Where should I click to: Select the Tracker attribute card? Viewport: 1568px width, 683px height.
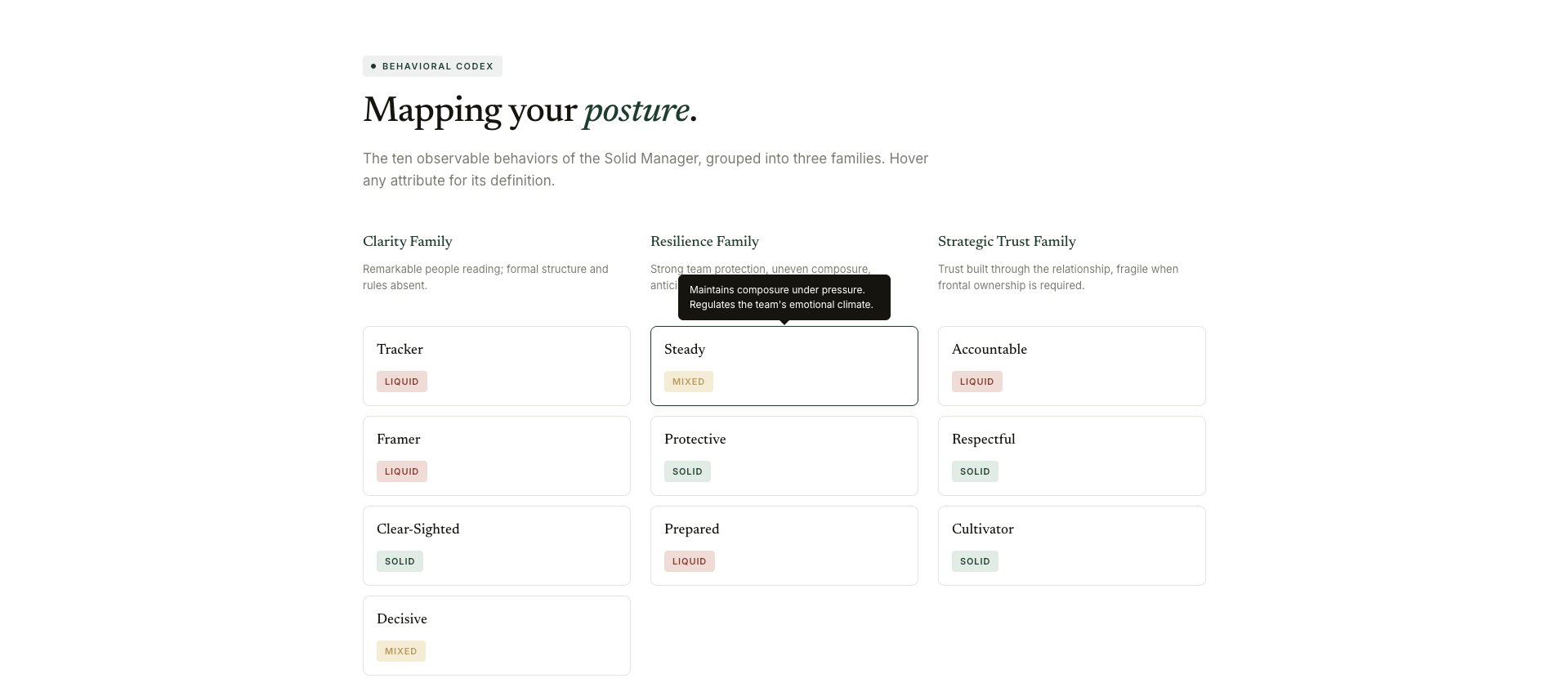[x=497, y=366]
